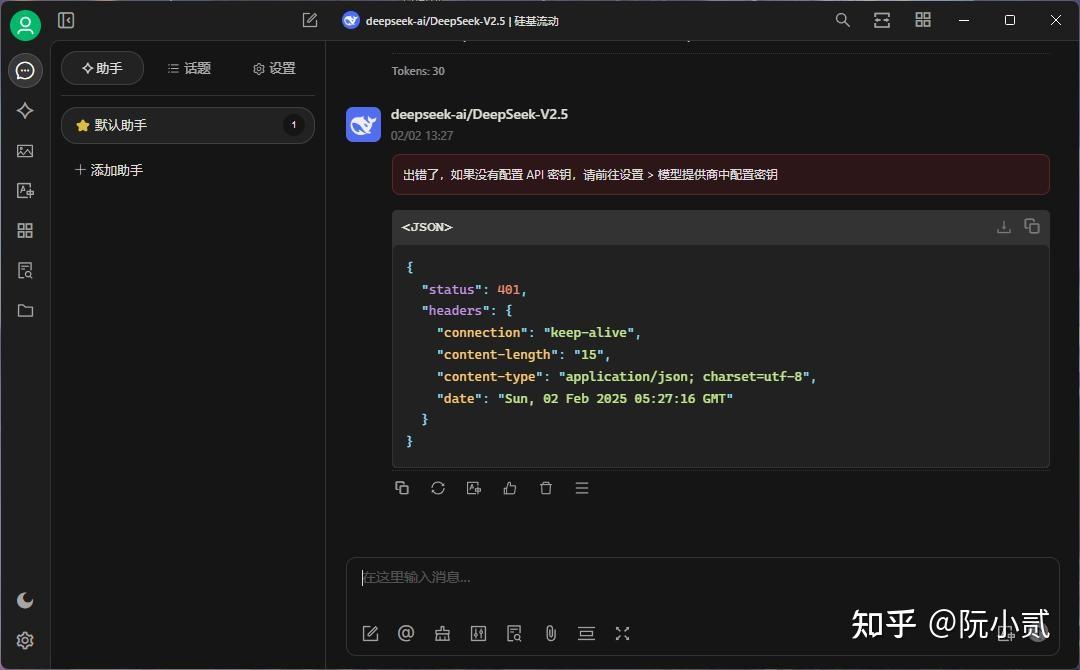Click 添加助手 to add an assistant

click(x=109, y=170)
